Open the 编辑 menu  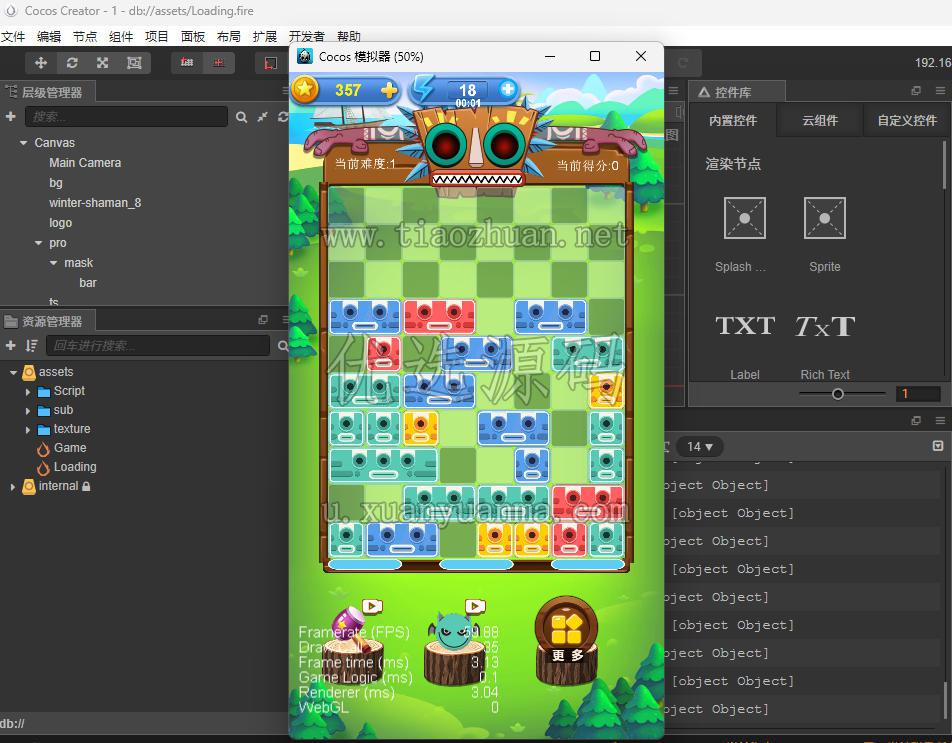[49, 36]
